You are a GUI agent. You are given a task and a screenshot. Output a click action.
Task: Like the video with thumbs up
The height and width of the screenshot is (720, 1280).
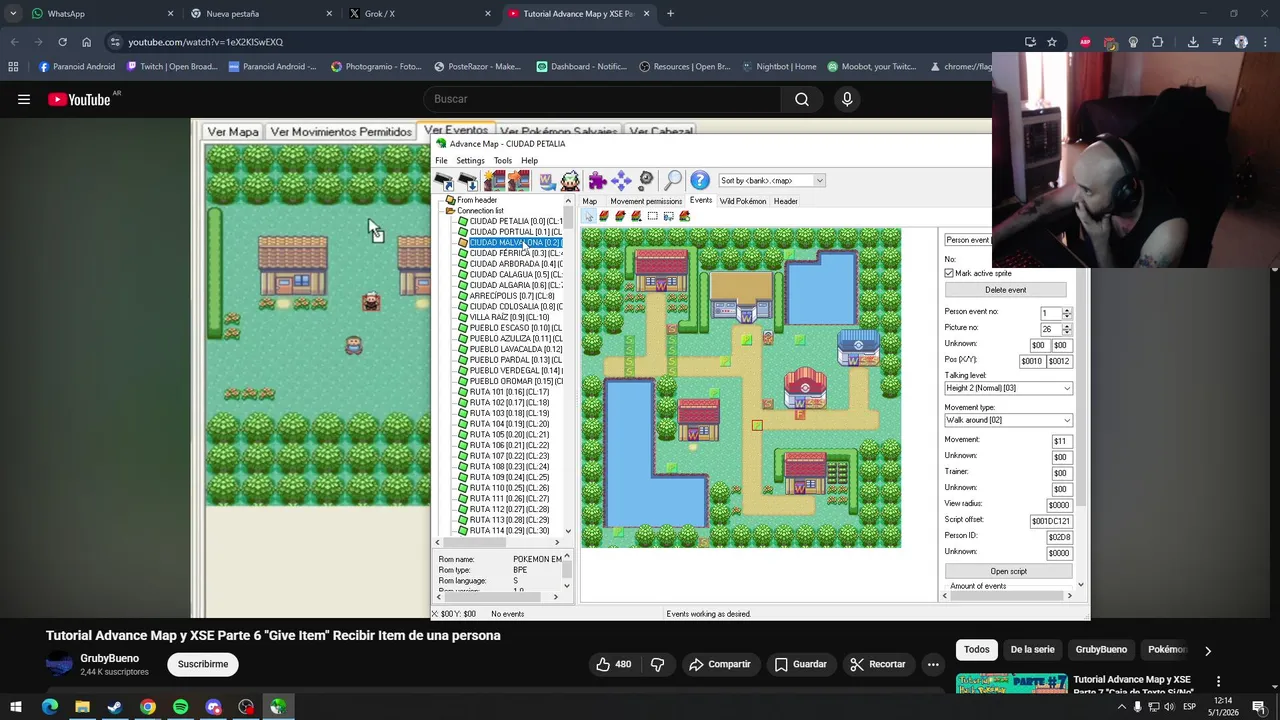click(x=614, y=664)
